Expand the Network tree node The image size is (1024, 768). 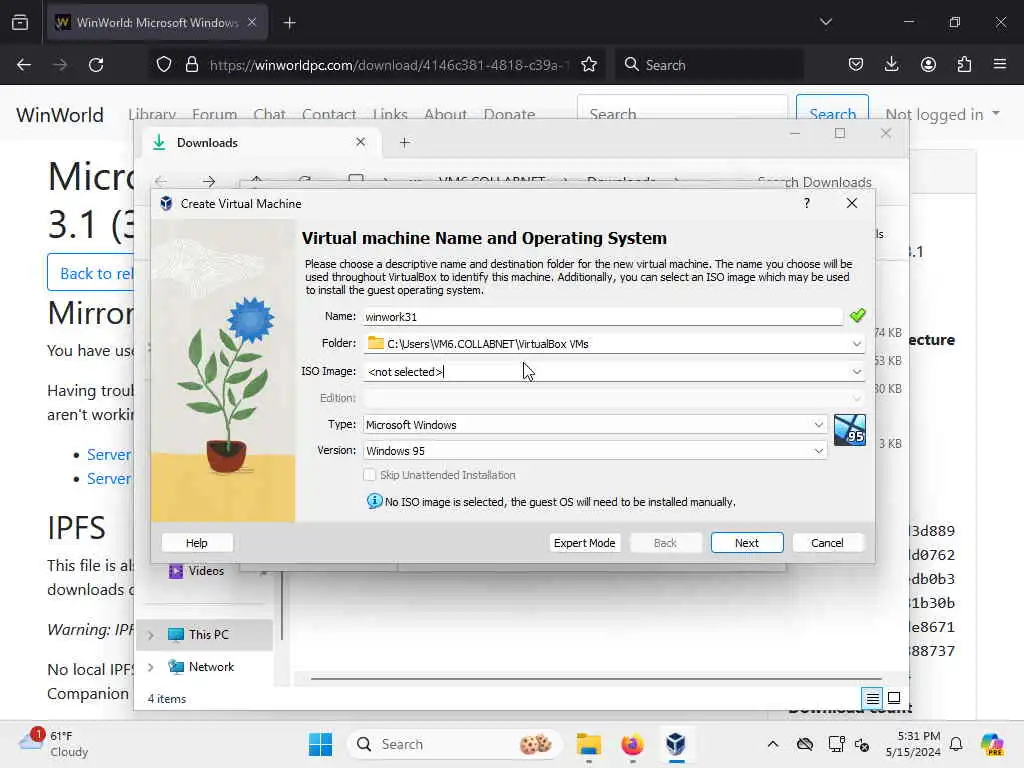pos(151,667)
